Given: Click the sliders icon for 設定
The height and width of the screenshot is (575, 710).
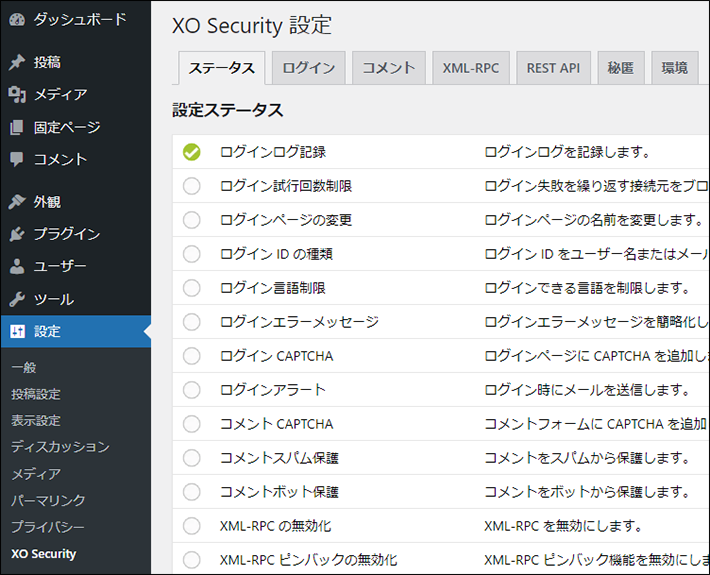Looking at the screenshot, I should pyautogui.click(x=17, y=331).
